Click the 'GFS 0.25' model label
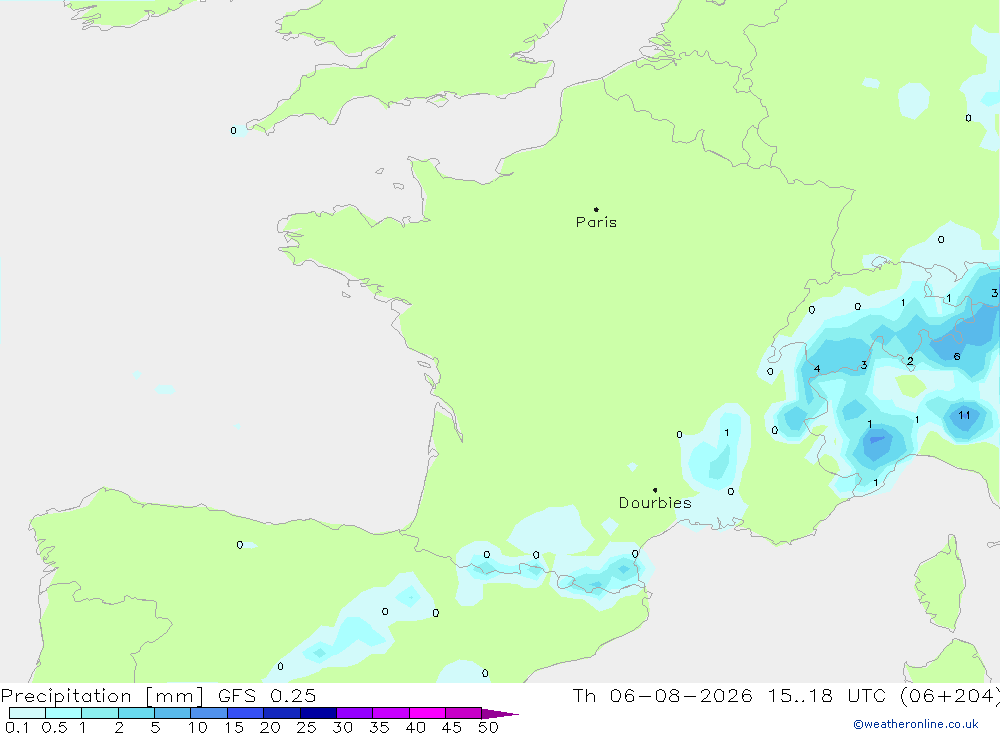Image resolution: width=1000 pixels, height=733 pixels. [x=267, y=696]
